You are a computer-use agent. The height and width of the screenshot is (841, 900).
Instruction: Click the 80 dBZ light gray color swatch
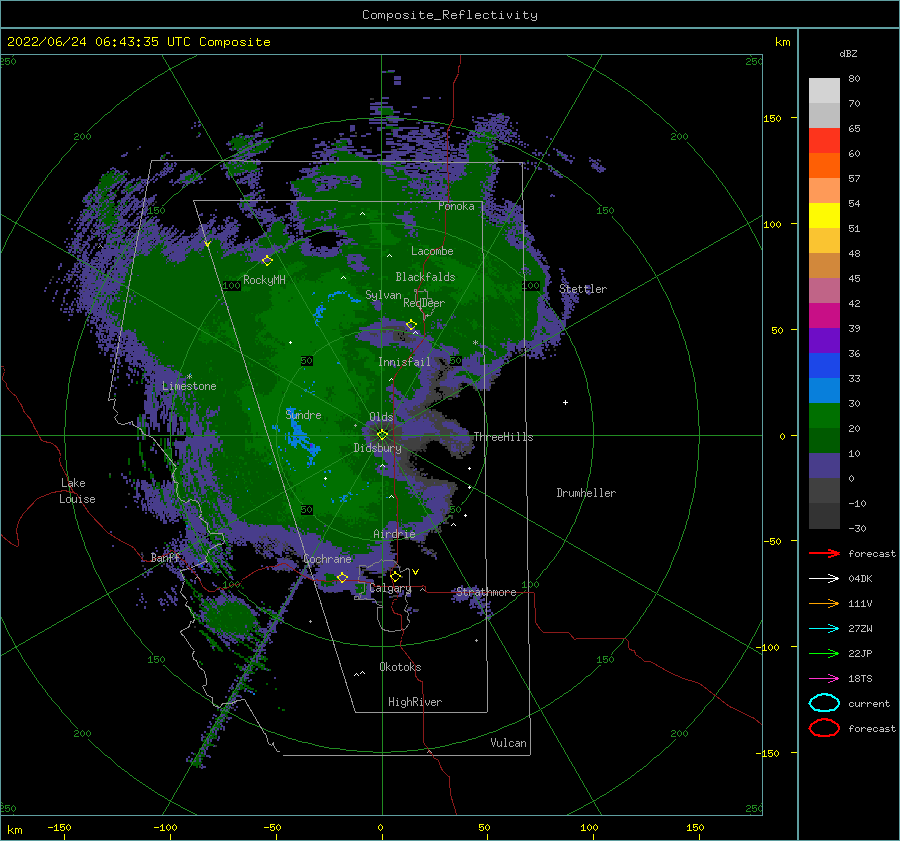[x=824, y=90]
